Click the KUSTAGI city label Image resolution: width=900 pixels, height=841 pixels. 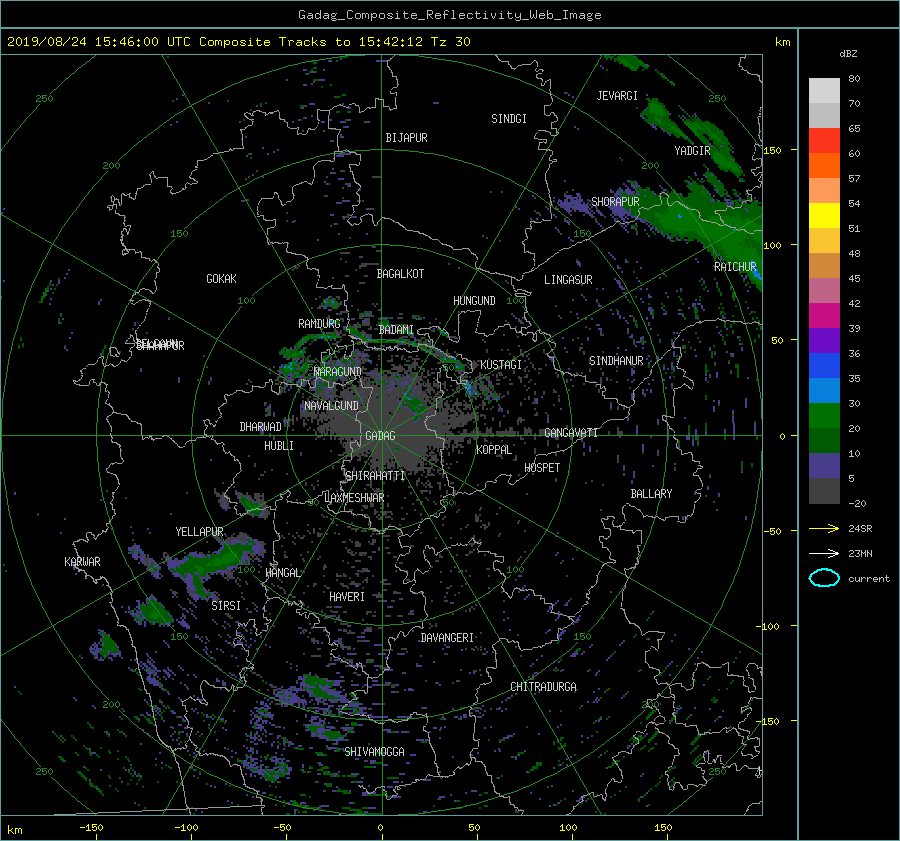[x=501, y=365]
